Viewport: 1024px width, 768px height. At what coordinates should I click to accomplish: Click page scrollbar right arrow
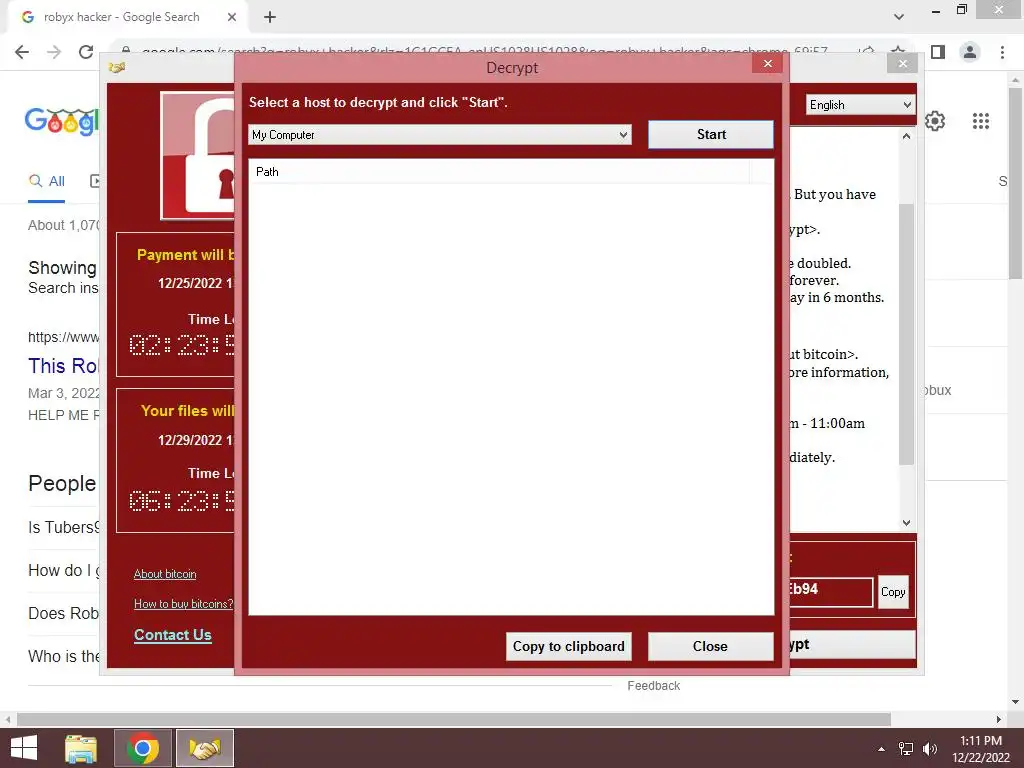999,719
